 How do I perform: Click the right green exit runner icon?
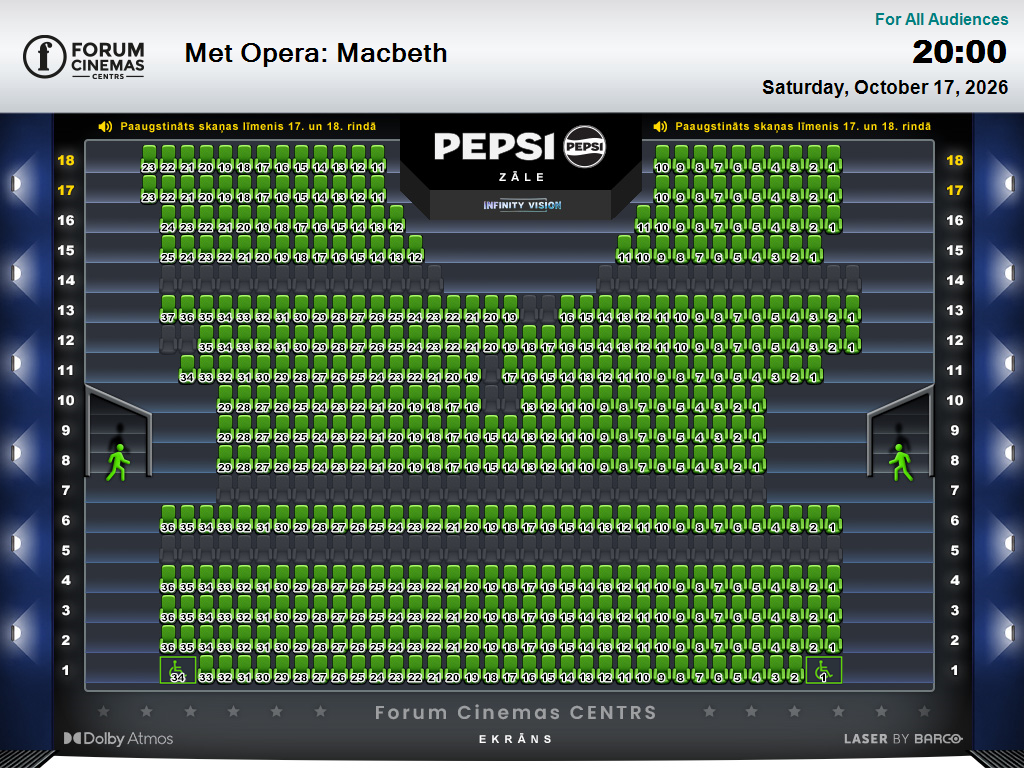901,462
